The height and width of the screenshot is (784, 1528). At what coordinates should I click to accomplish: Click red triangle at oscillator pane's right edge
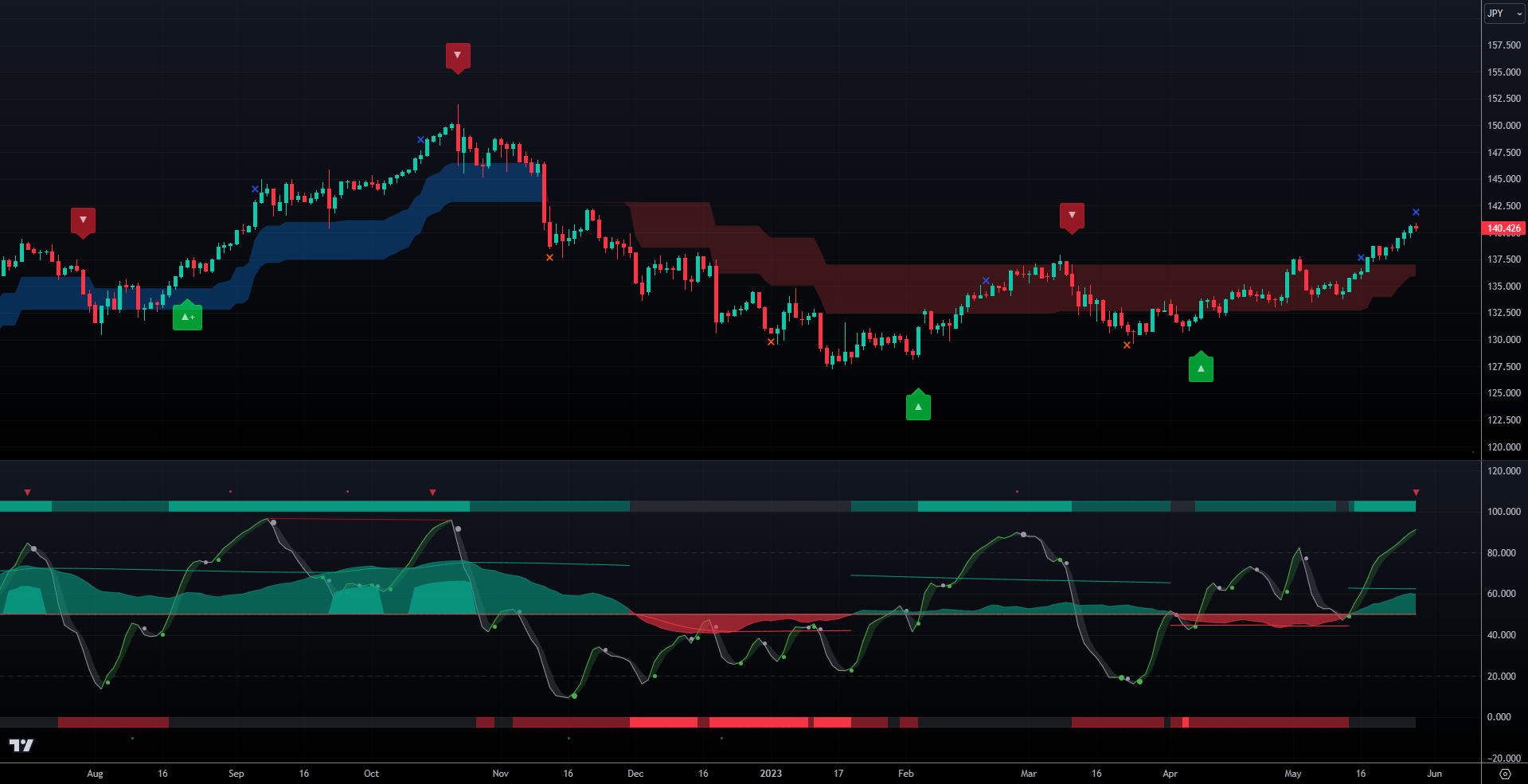click(x=1416, y=493)
